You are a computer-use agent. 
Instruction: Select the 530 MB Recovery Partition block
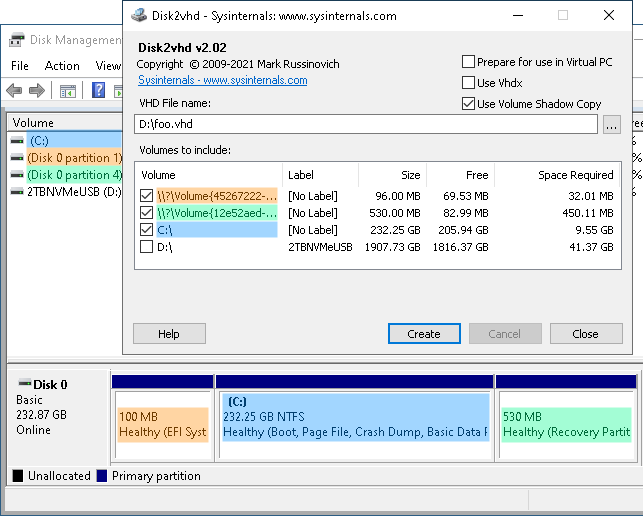point(566,425)
